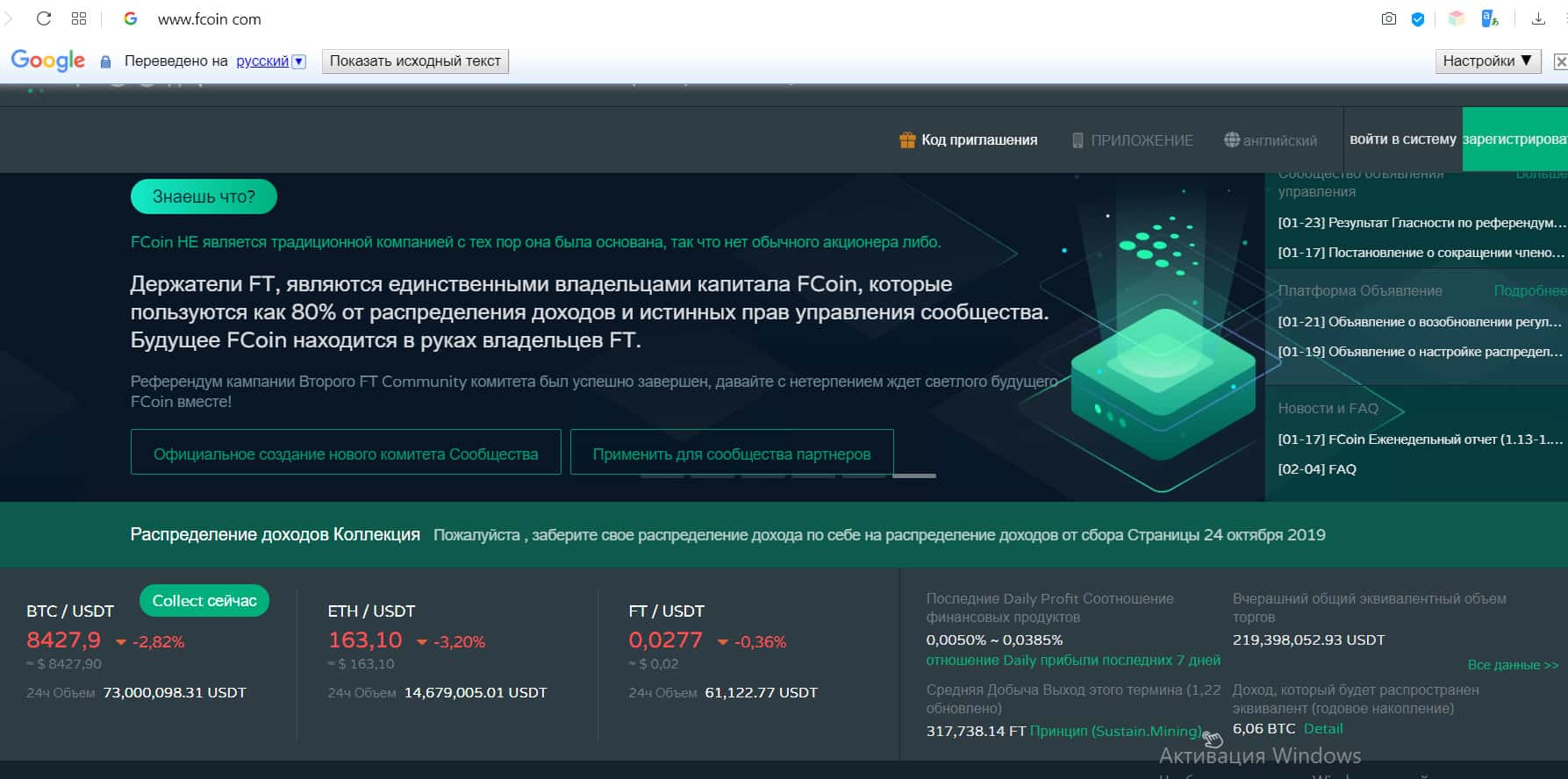Click the green зарегистрироваться sign-up button
Image resolution: width=1568 pixels, height=779 pixels.
(1515, 139)
